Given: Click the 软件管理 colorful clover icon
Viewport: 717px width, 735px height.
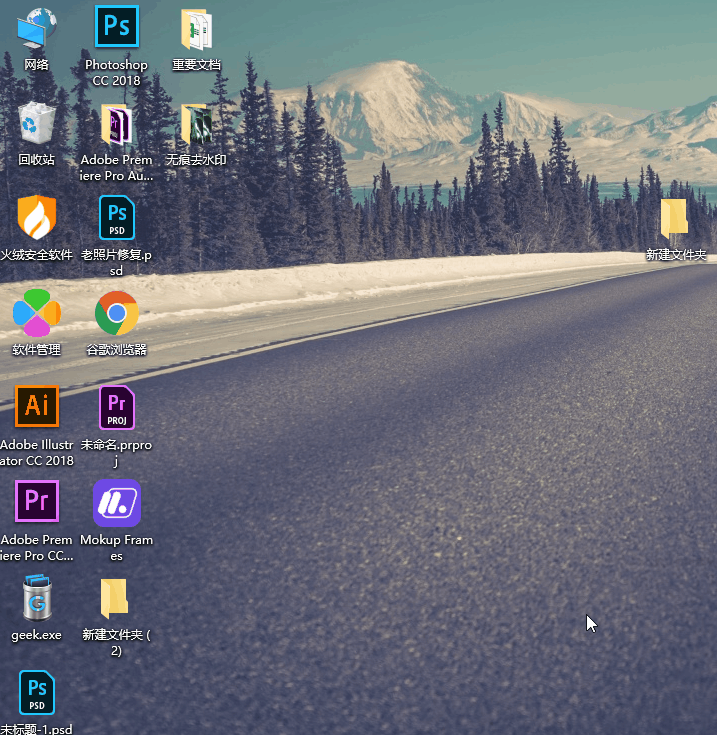Looking at the screenshot, I should (x=37, y=314).
